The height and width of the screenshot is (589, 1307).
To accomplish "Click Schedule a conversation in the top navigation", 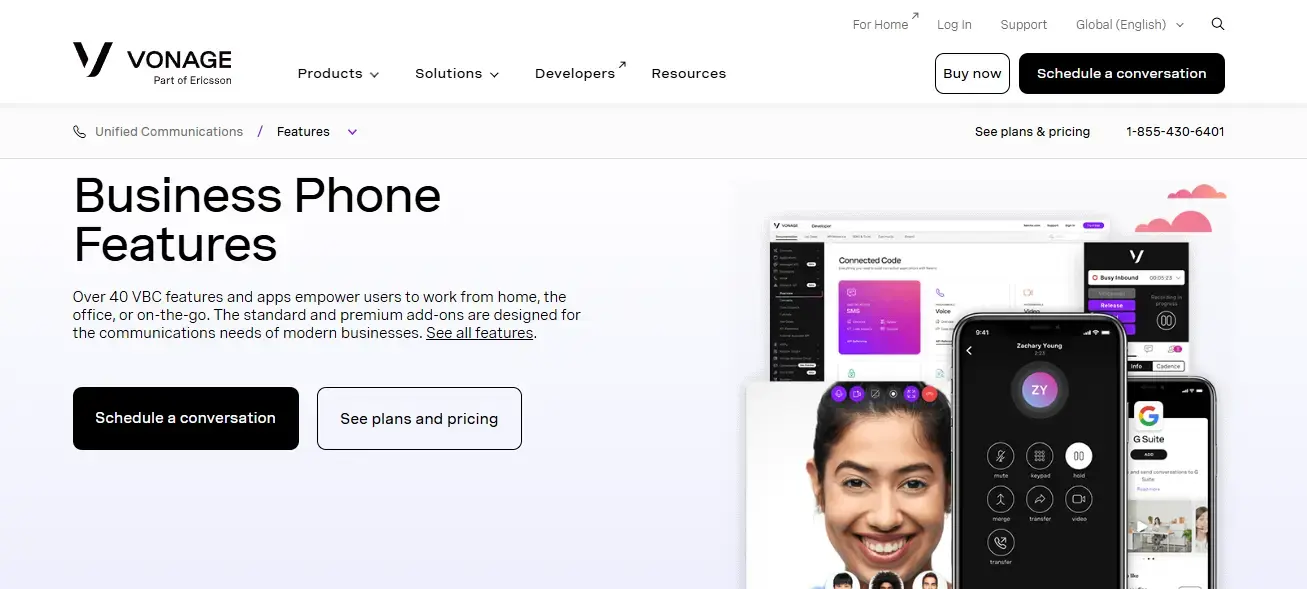I will coord(1122,73).
